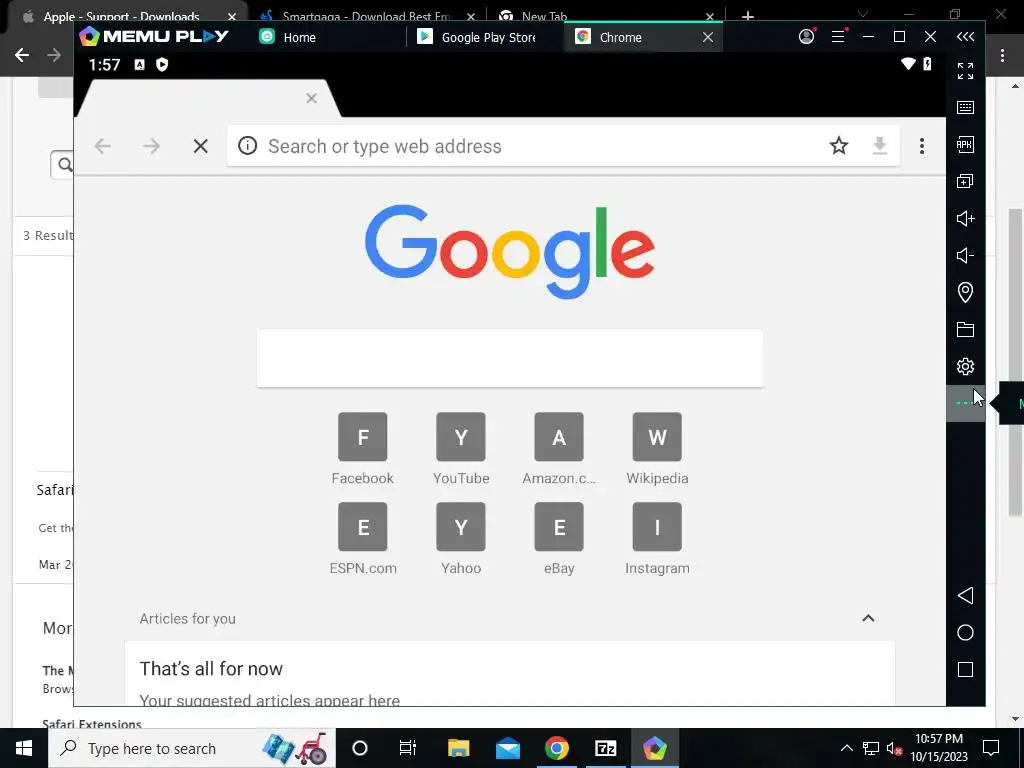This screenshot has height=768, width=1024.
Task: Open the eBay shortcut tile
Action: (x=559, y=539)
